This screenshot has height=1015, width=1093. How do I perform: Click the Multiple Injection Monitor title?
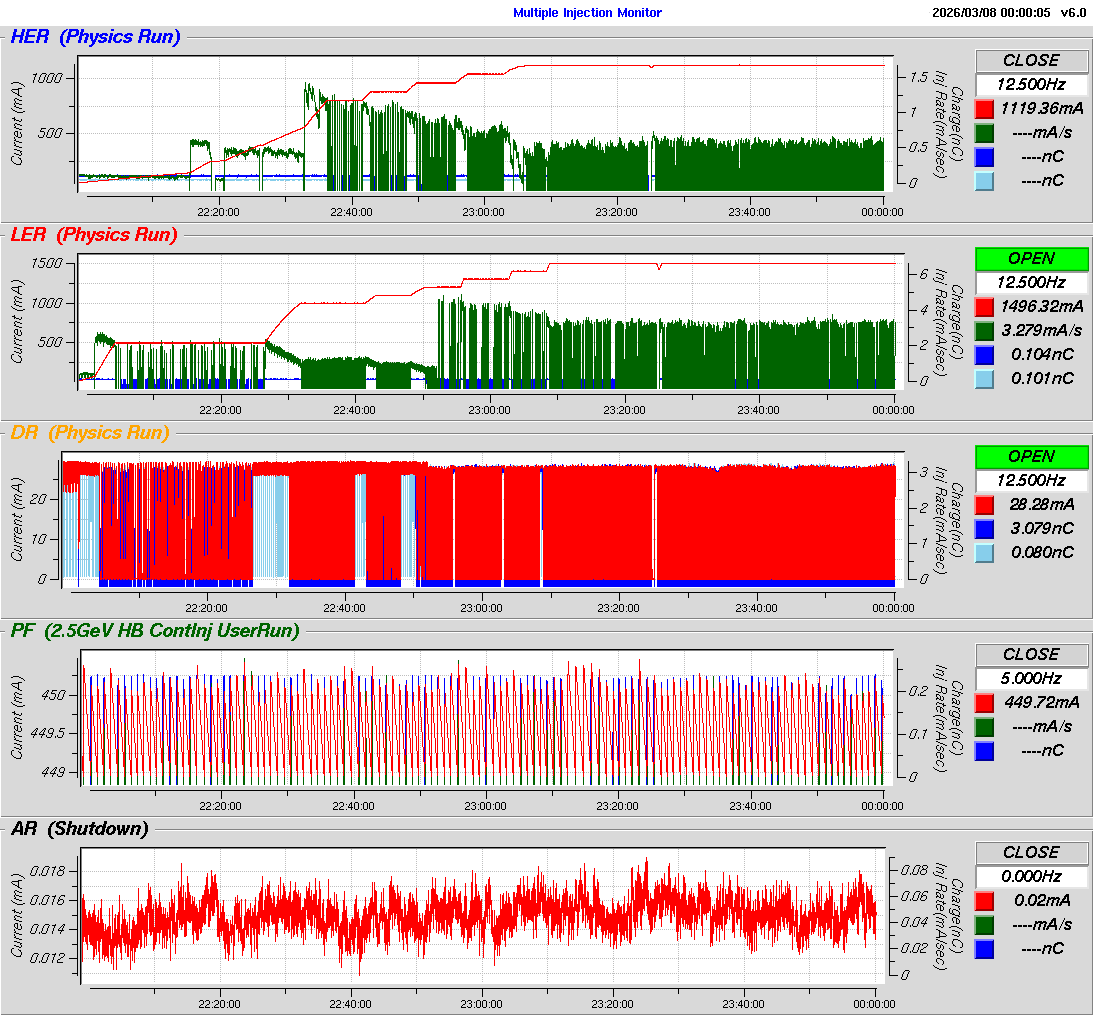tap(587, 13)
